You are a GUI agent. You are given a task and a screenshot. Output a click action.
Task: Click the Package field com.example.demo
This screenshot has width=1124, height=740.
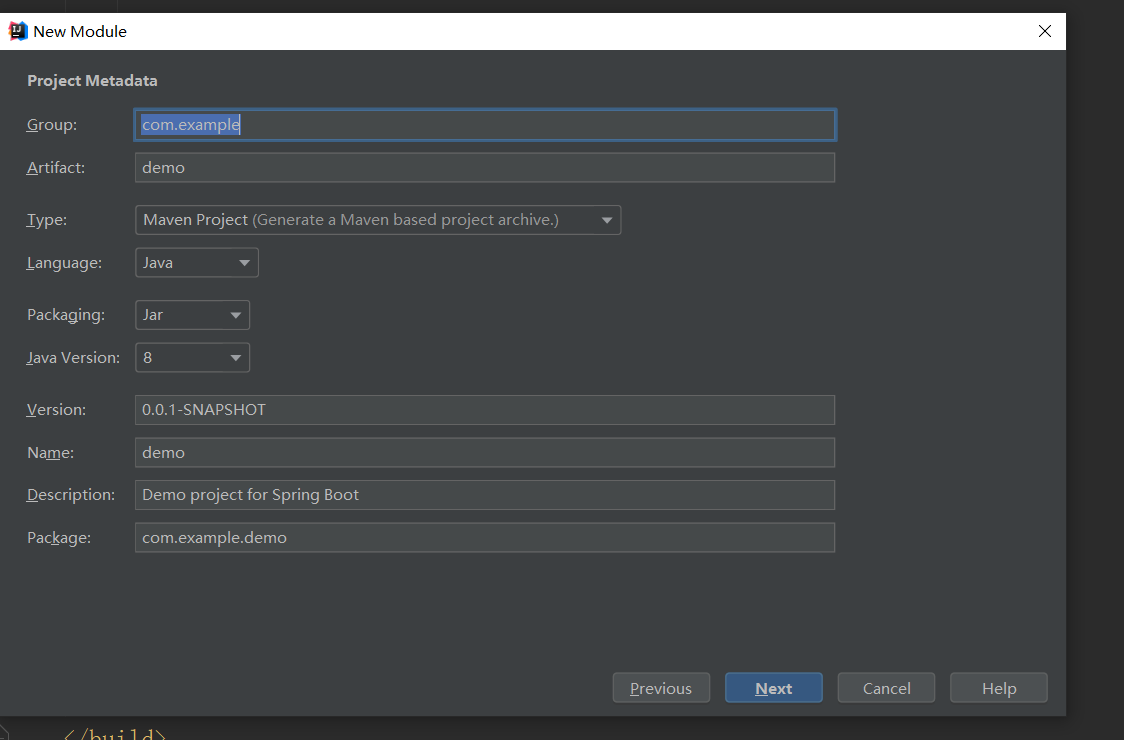coord(485,538)
